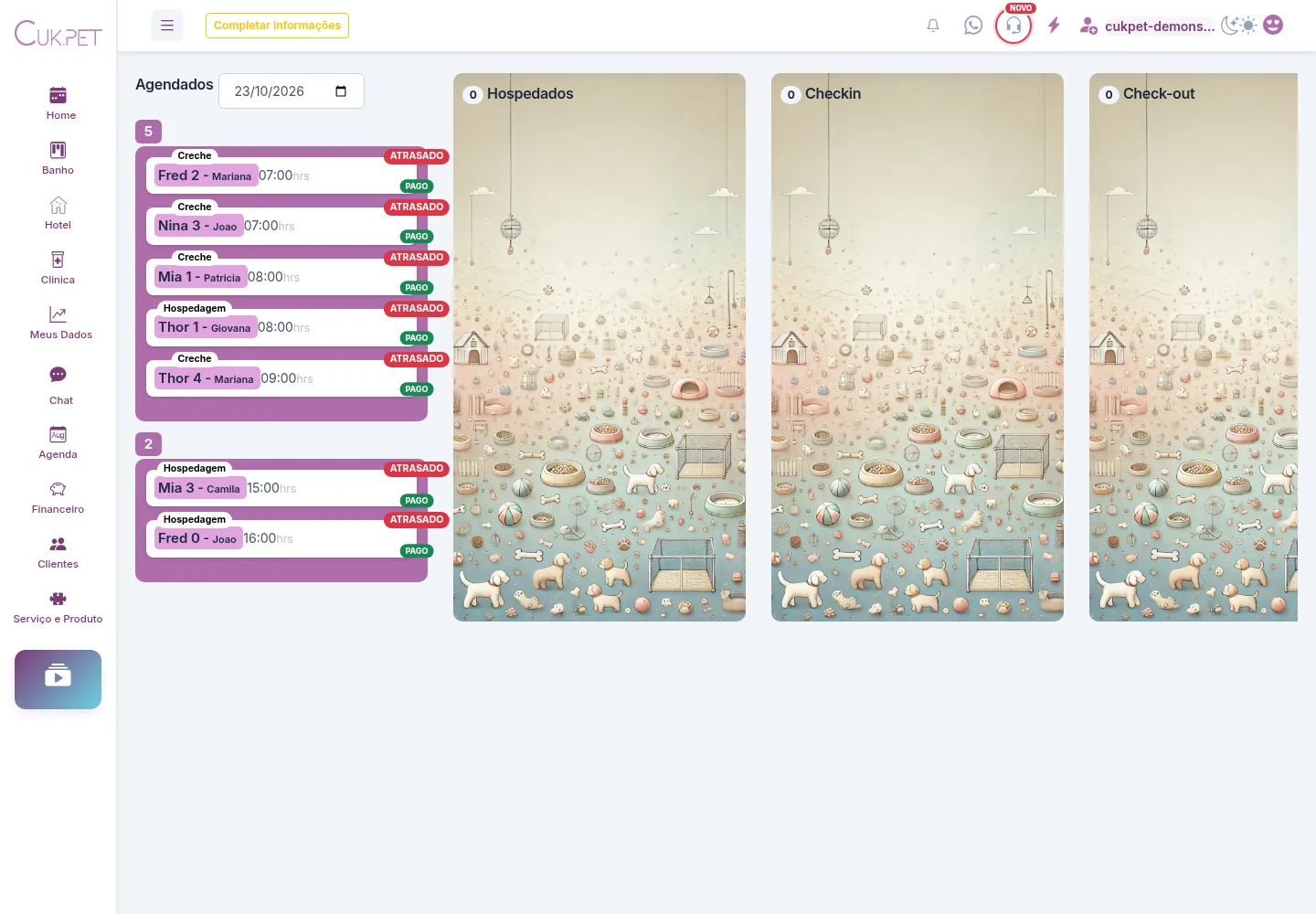Screen dimensions: 1316x914
Task: Click the lightning bolt quick actions icon
Action: [x=1054, y=26]
